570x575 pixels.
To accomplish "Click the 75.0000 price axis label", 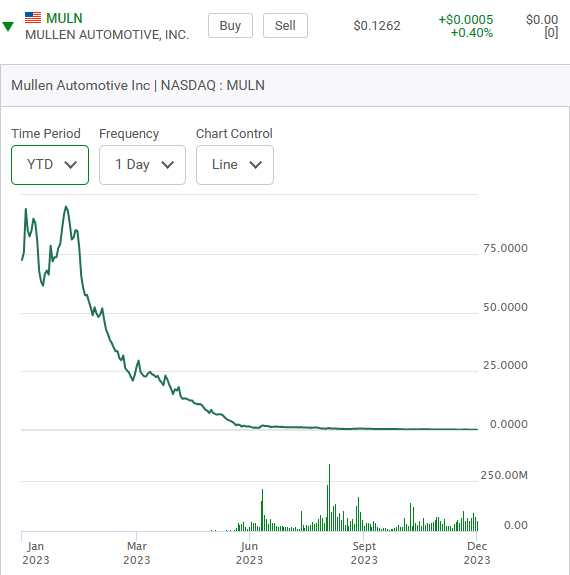I will pyautogui.click(x=505, y=248).
